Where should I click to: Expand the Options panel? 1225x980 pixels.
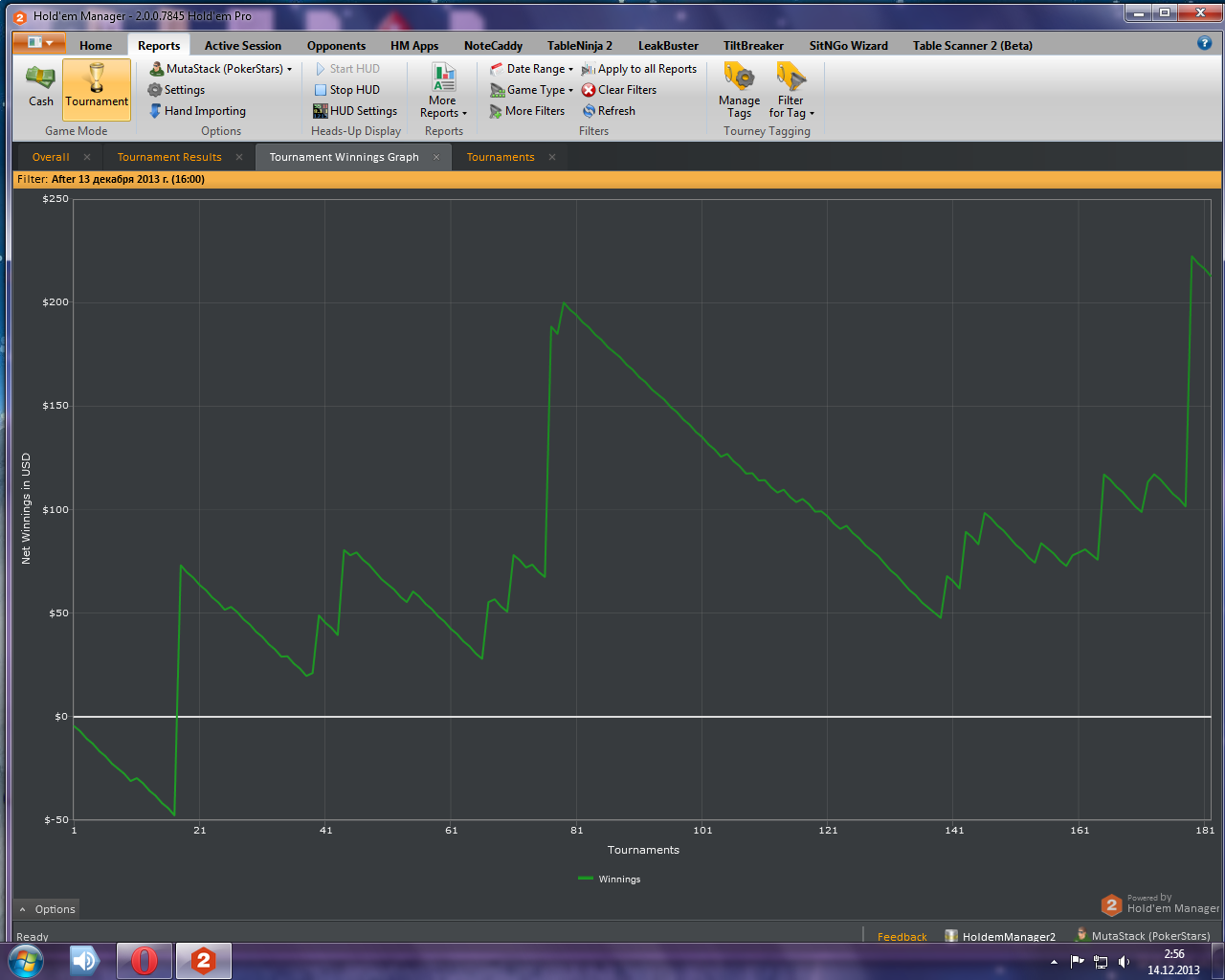[47, 909]
